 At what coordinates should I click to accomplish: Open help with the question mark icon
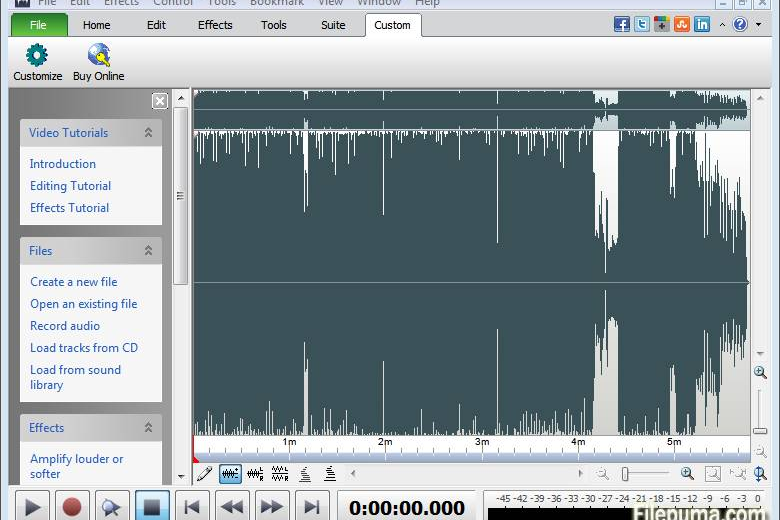click(740, 24)
